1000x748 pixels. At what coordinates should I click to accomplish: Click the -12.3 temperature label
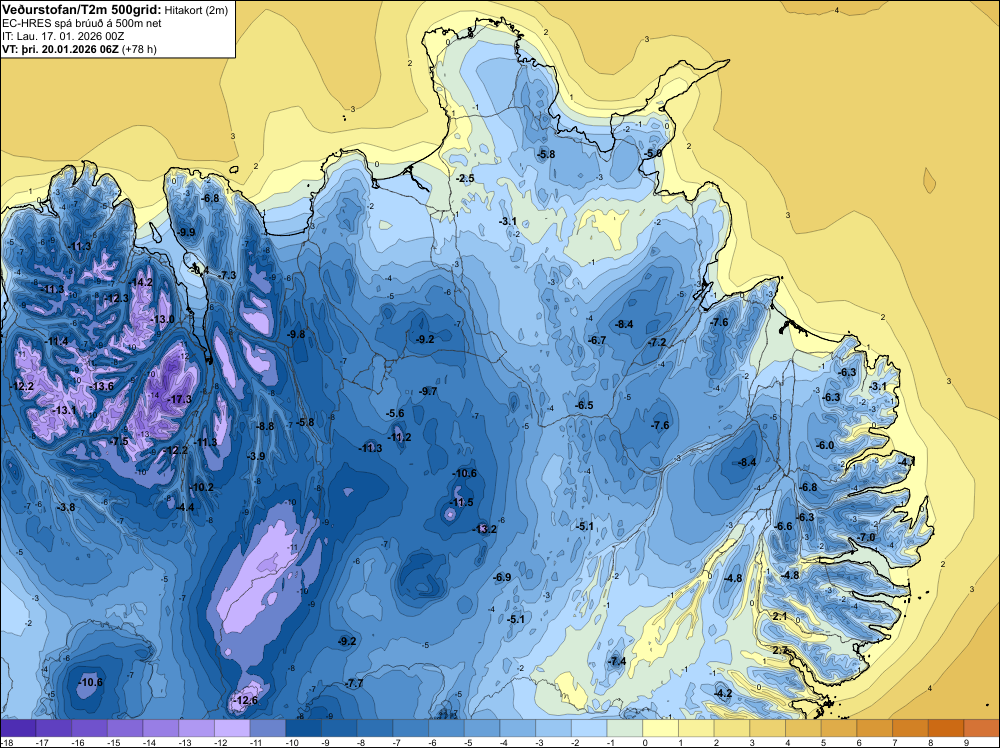(116, 298)
